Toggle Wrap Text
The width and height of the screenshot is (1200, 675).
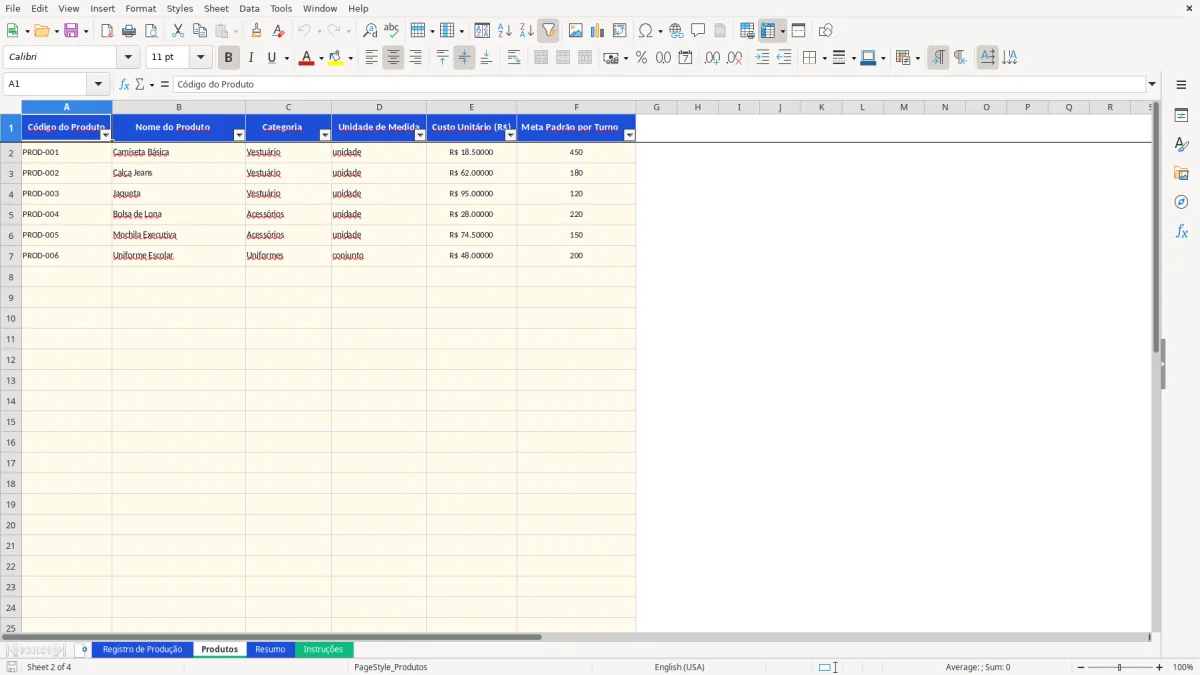click(514, 58)
